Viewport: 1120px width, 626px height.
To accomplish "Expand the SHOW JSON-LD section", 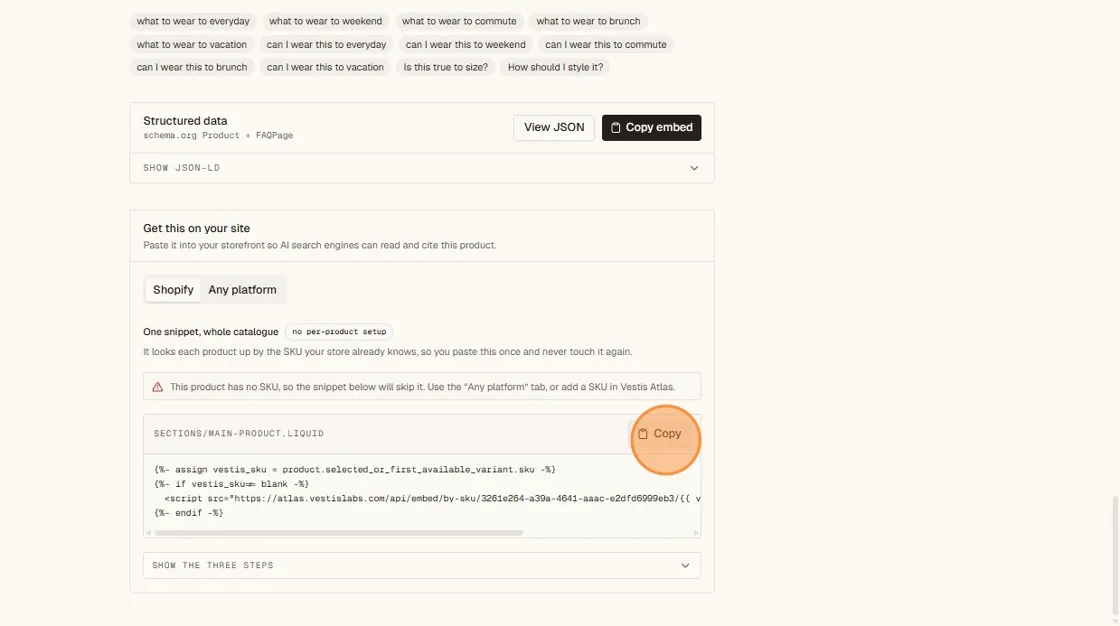I will [421, 168].
